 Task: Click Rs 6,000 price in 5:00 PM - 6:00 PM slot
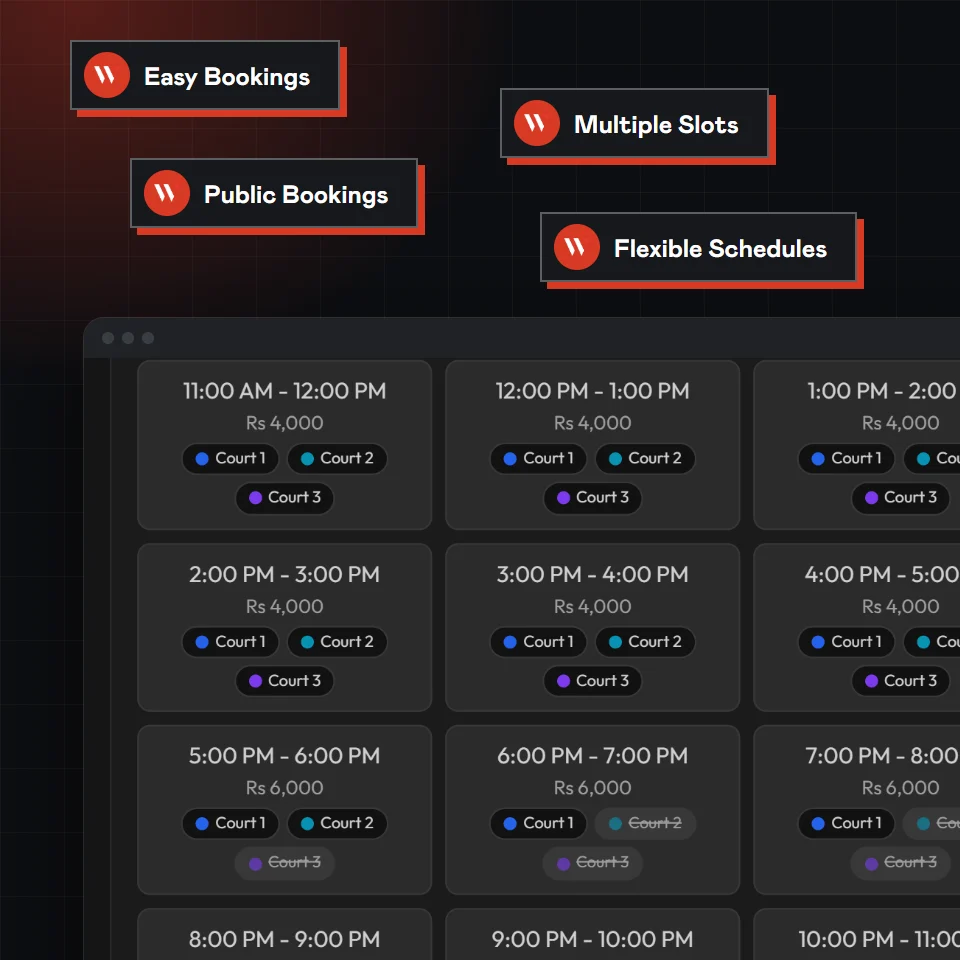tap(285, 788)
